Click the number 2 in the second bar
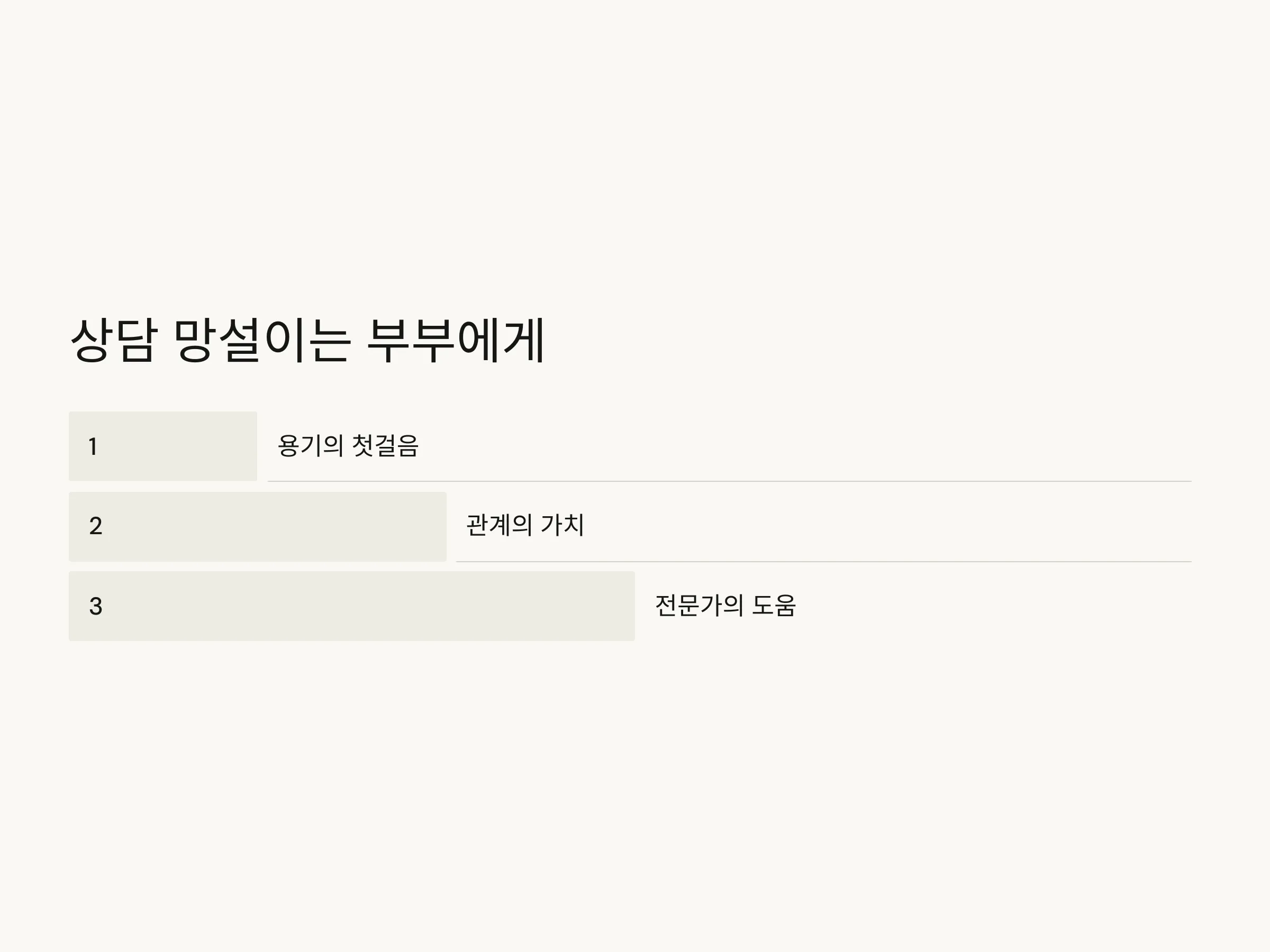1270x952 pixels. [x=96, y=526]
